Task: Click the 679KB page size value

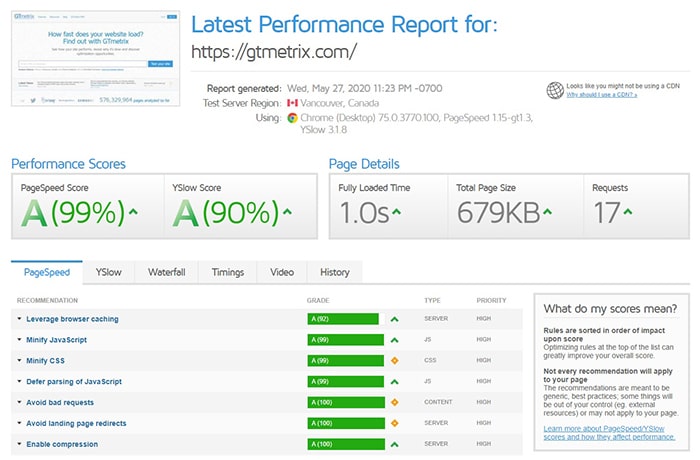Action: [498, 213]
